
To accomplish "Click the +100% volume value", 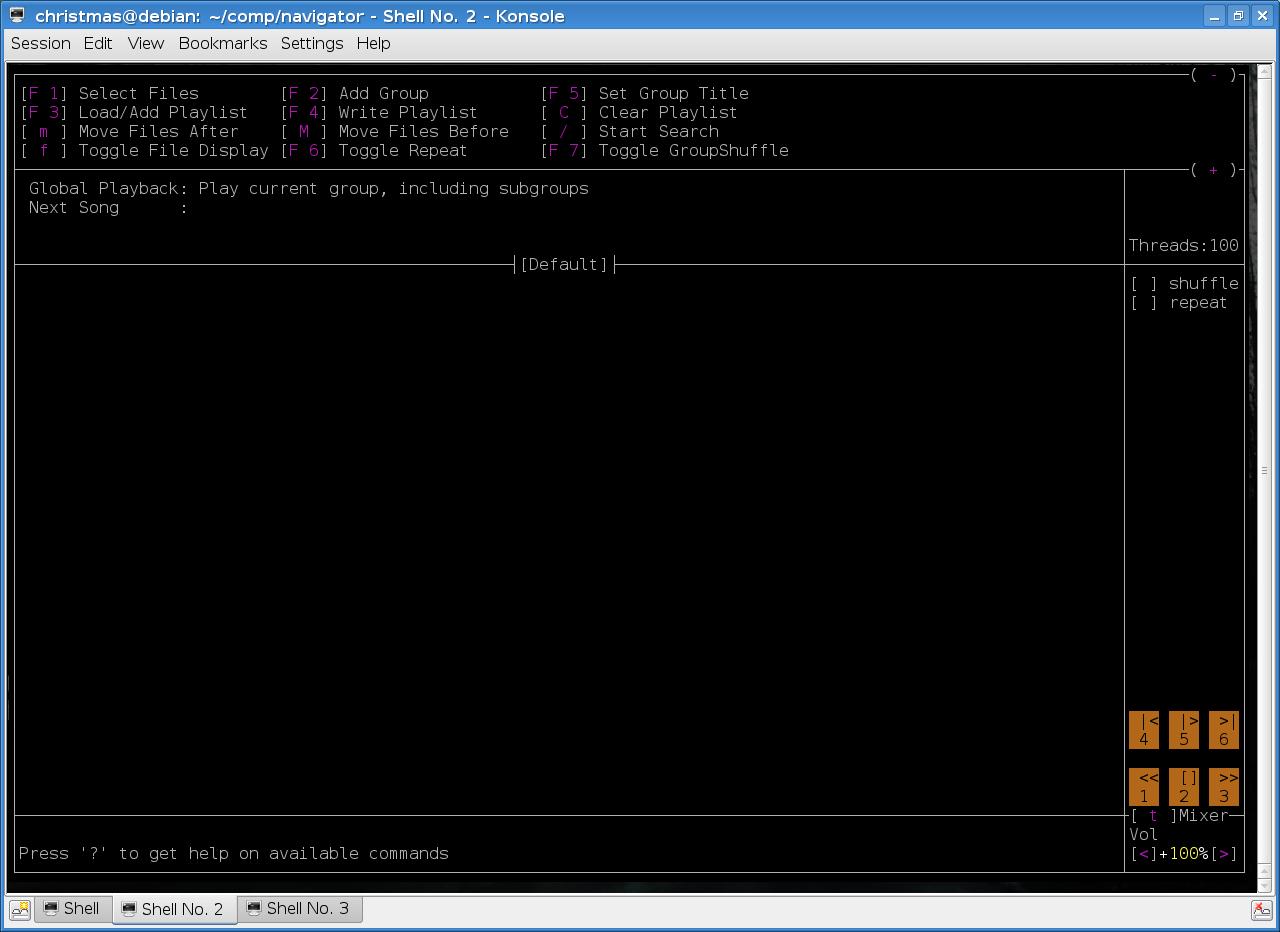I will [x=1184, y=853].
